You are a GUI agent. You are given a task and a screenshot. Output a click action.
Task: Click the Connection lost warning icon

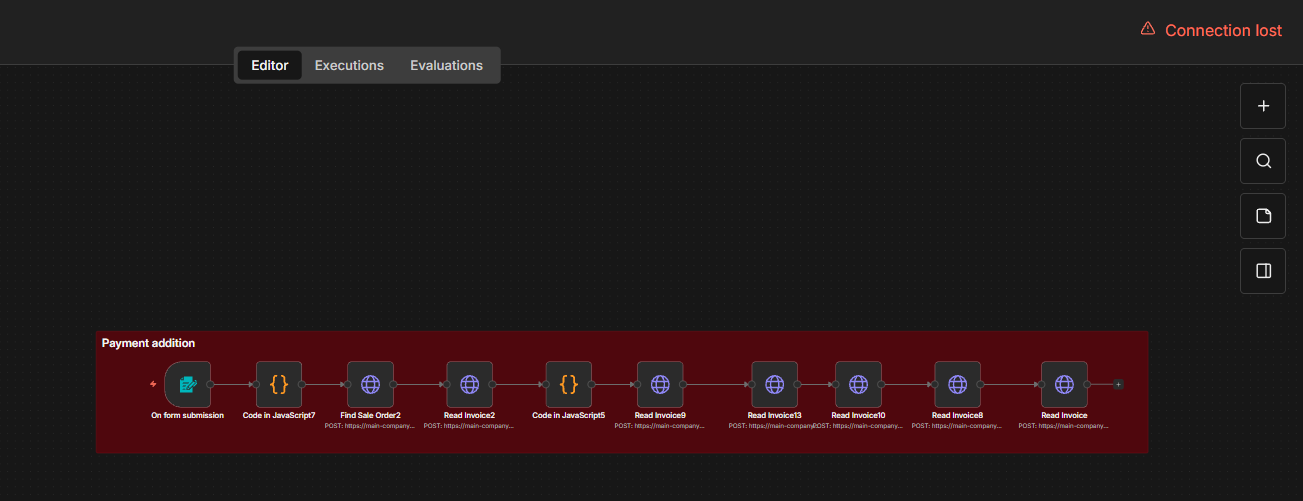pyautogui.click(x=1148, y=29)
